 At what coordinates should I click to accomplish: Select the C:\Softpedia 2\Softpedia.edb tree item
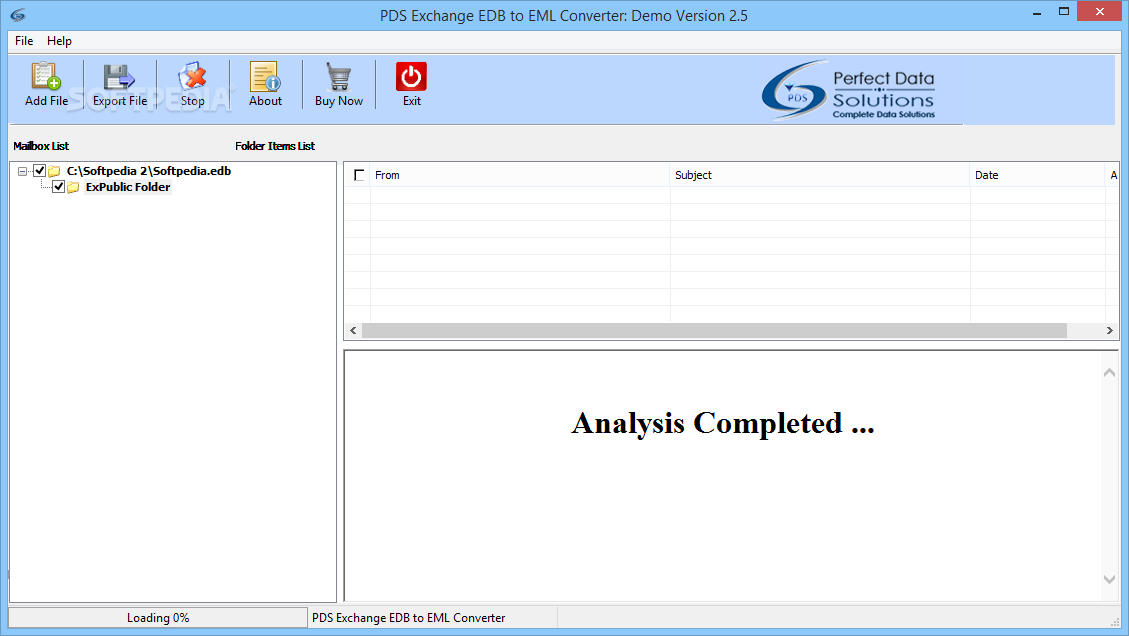click(149, 171)
